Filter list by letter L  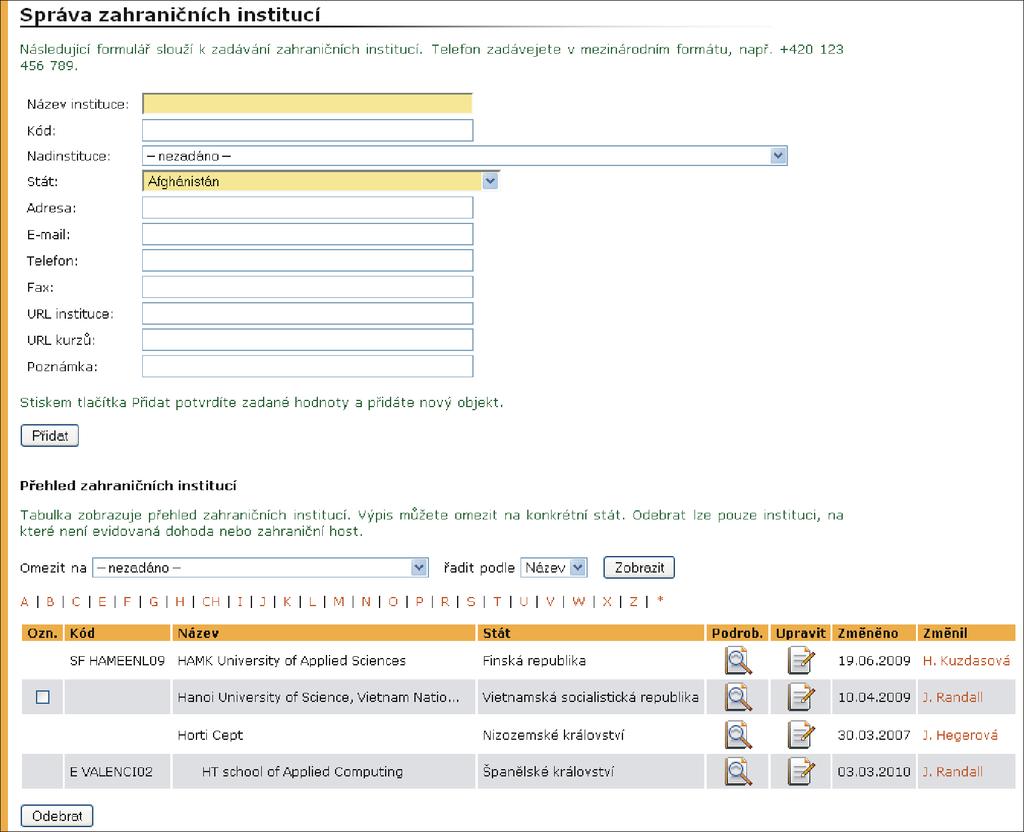312,601
